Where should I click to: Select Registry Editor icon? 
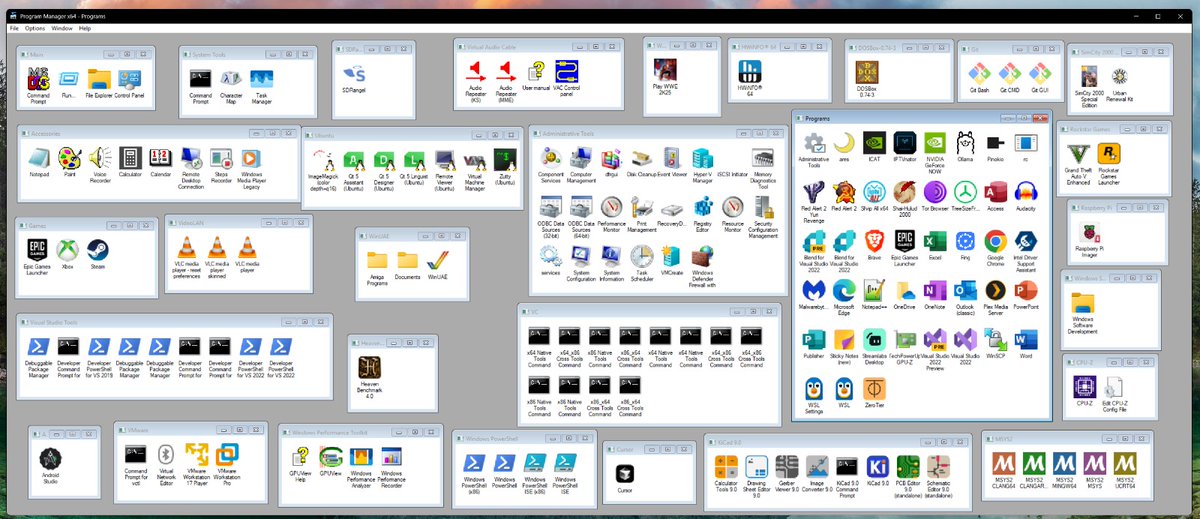click(702, 206)
